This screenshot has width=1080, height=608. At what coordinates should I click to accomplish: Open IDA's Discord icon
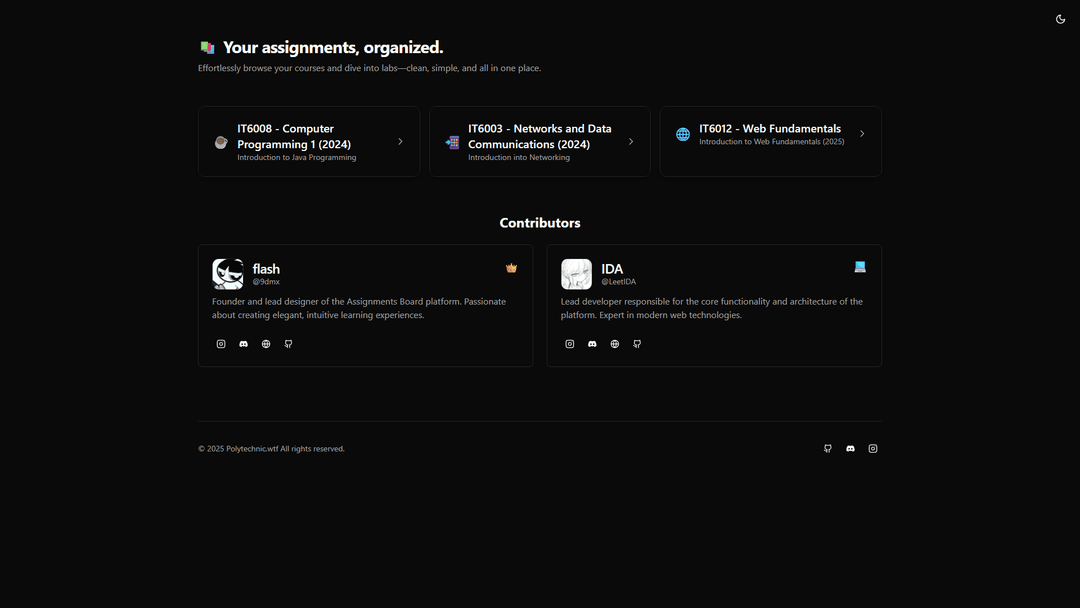(x=592, y=343)
